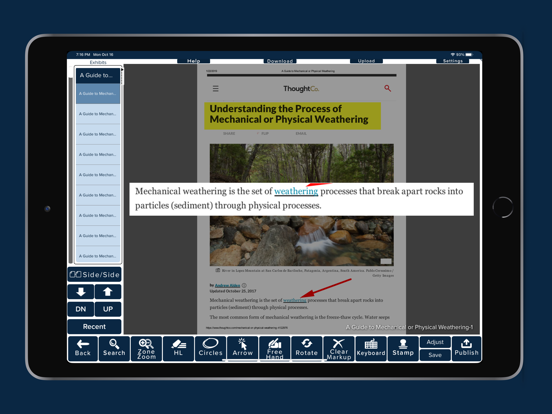
Task: Pick the Arrow markup tool
Action: (242, 348)
